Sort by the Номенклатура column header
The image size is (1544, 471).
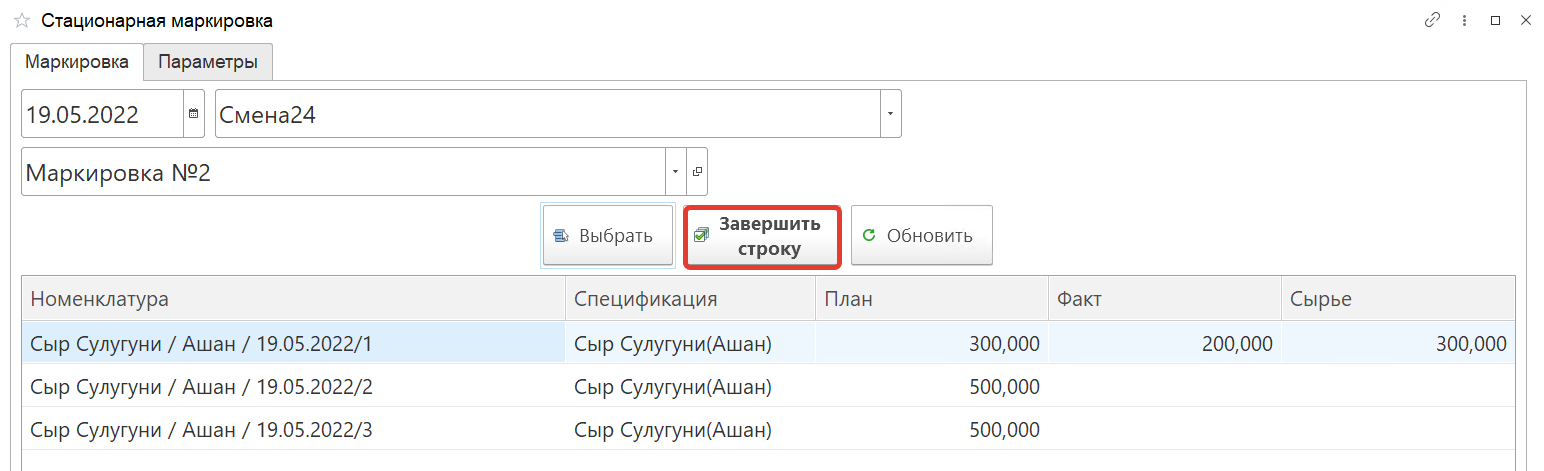[293, 299]
